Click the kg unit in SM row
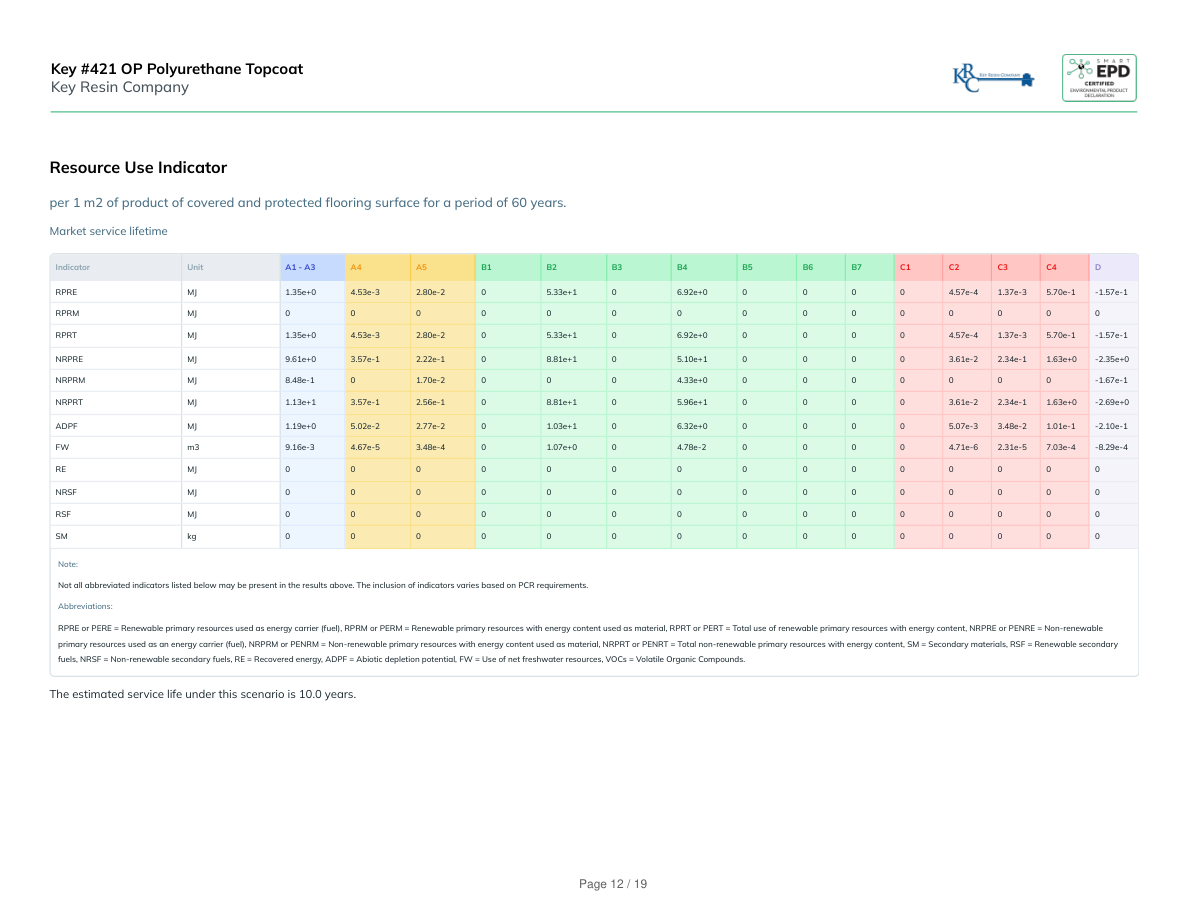 (x=192, y=537)
